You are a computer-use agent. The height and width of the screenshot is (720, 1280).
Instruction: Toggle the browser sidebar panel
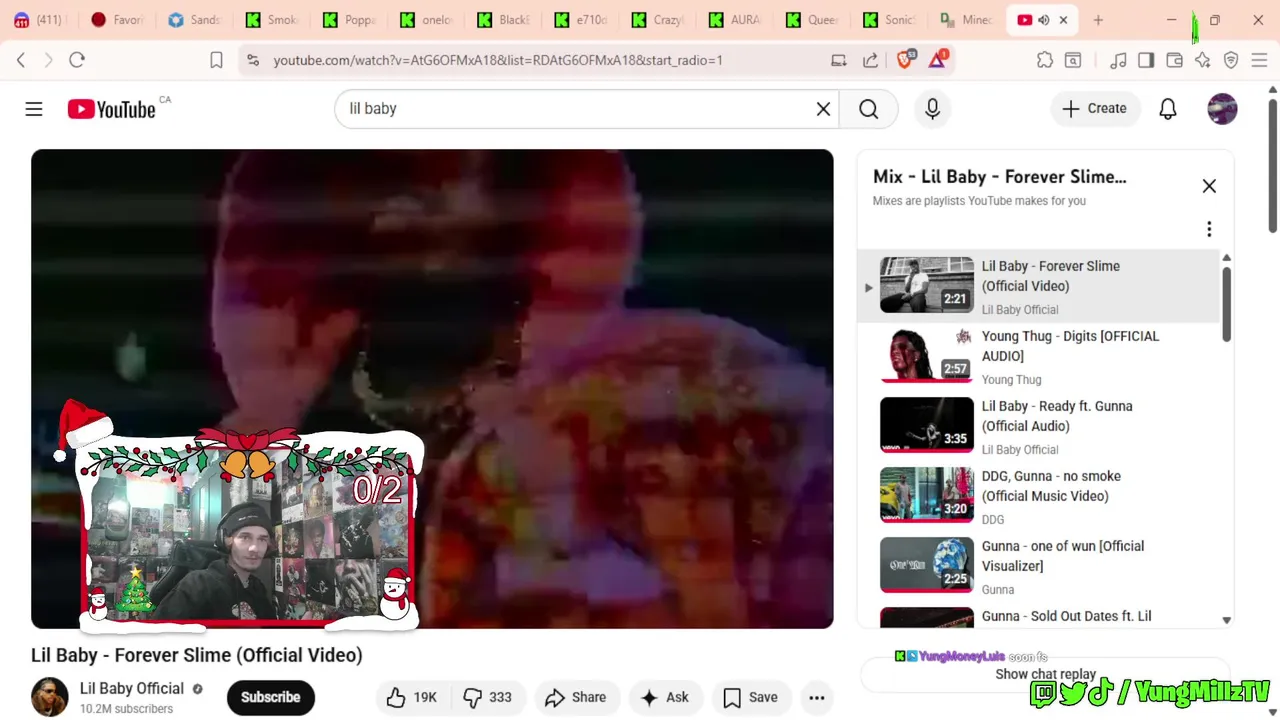click(x=1146, y=60)
